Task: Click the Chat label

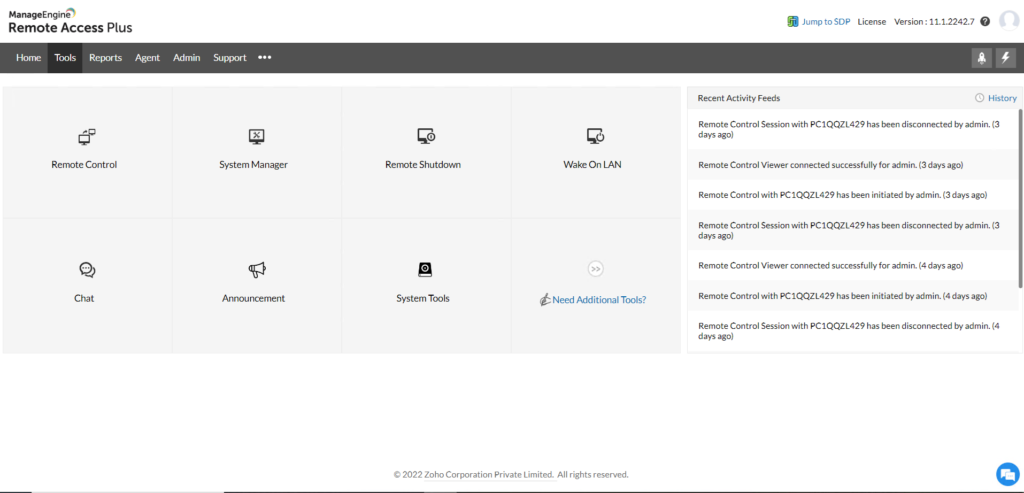Action: click(x=84, y=298)
